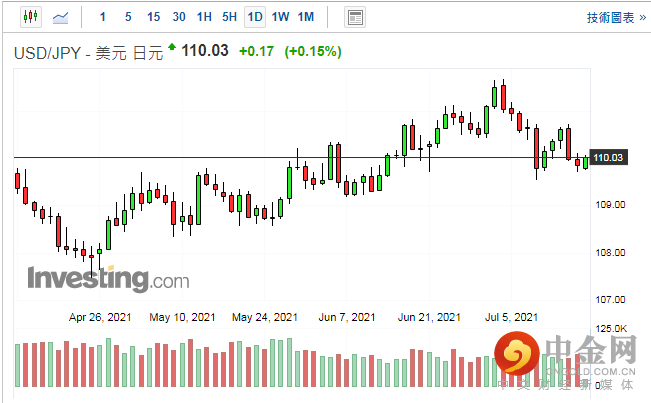The image size is (651, 403).
Task: Switch to area line chart type
Action: point(61,17)
